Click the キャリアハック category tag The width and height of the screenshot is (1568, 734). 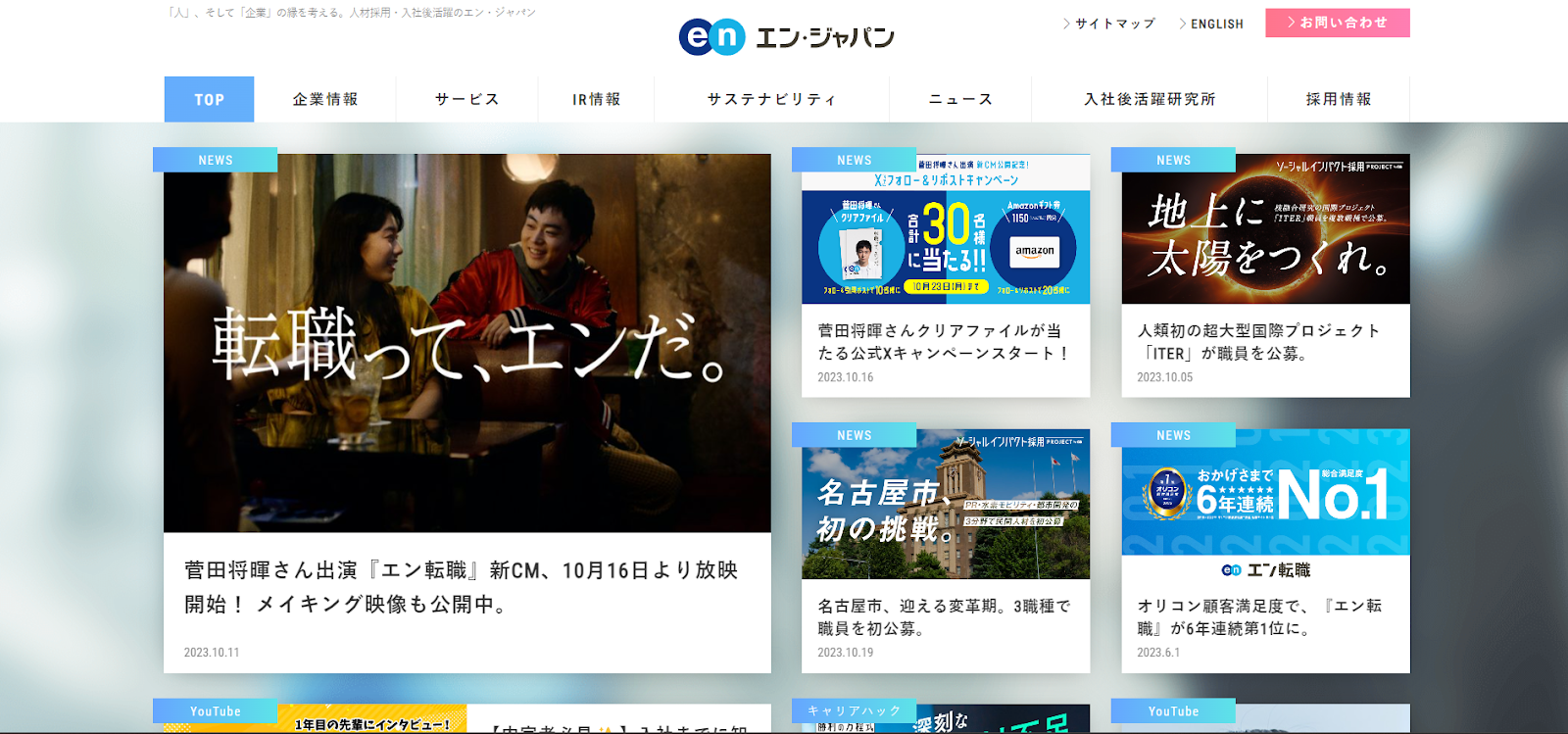coord(855,711)
